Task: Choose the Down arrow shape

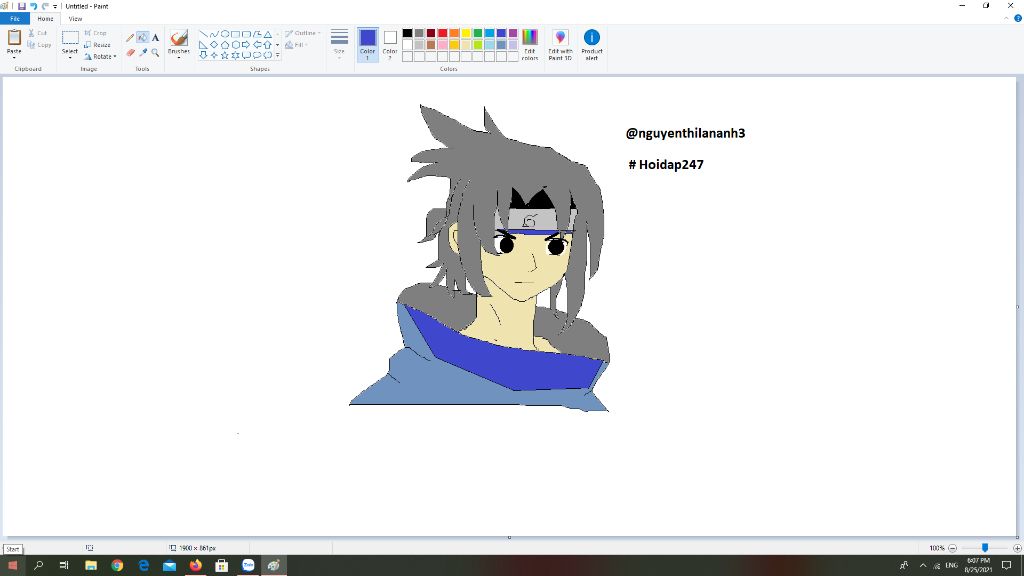Action: (x=203, y=56)
